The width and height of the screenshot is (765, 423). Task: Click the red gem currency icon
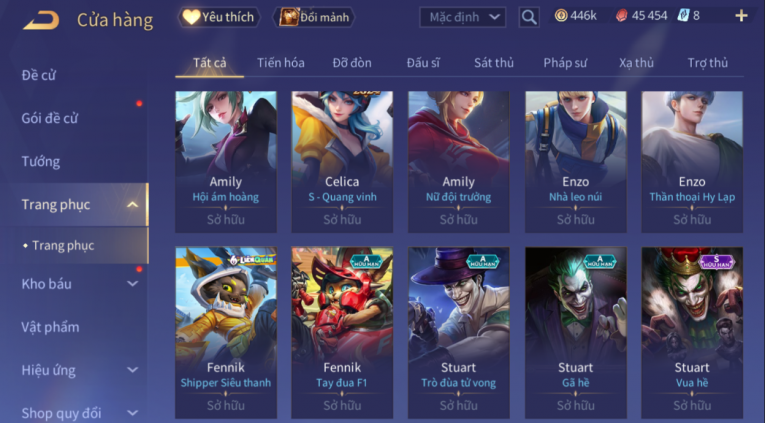pos(622,16)
